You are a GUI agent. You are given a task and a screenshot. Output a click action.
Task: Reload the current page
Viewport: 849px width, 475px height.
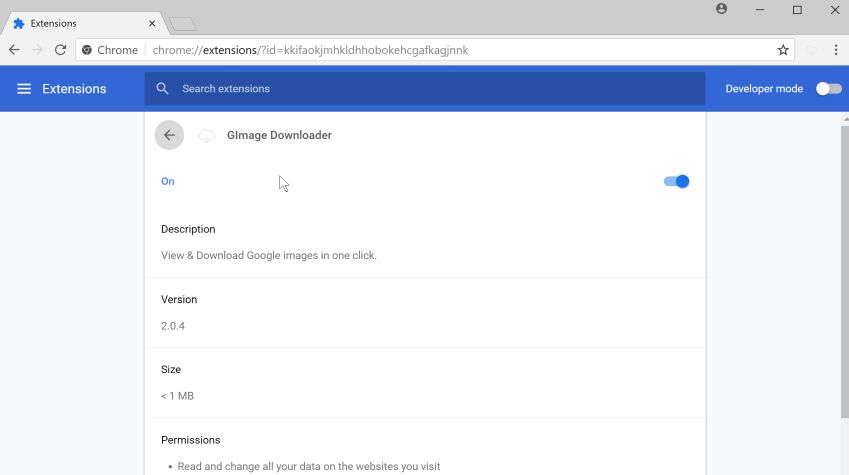point(60,50)
